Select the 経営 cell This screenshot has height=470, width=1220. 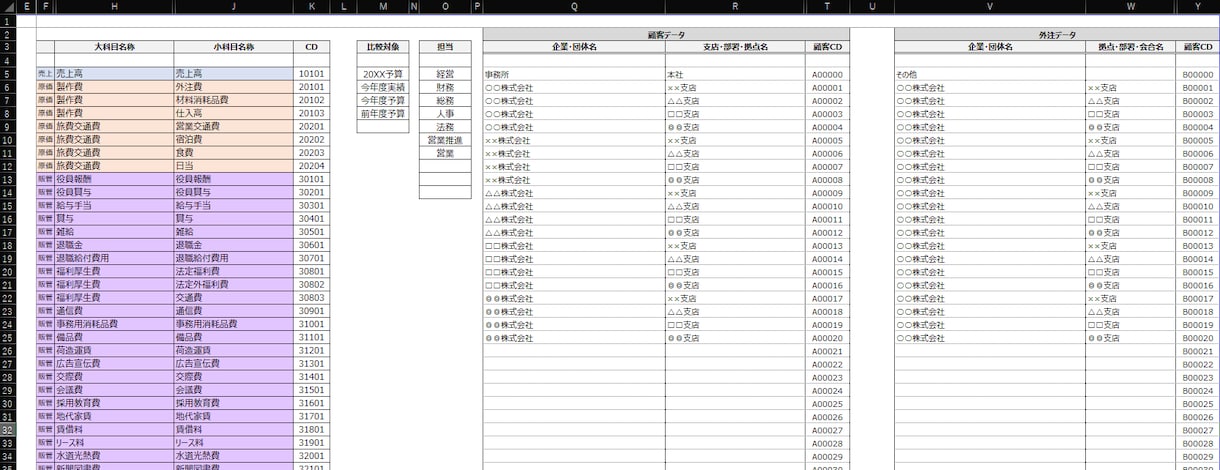point(444,74)
